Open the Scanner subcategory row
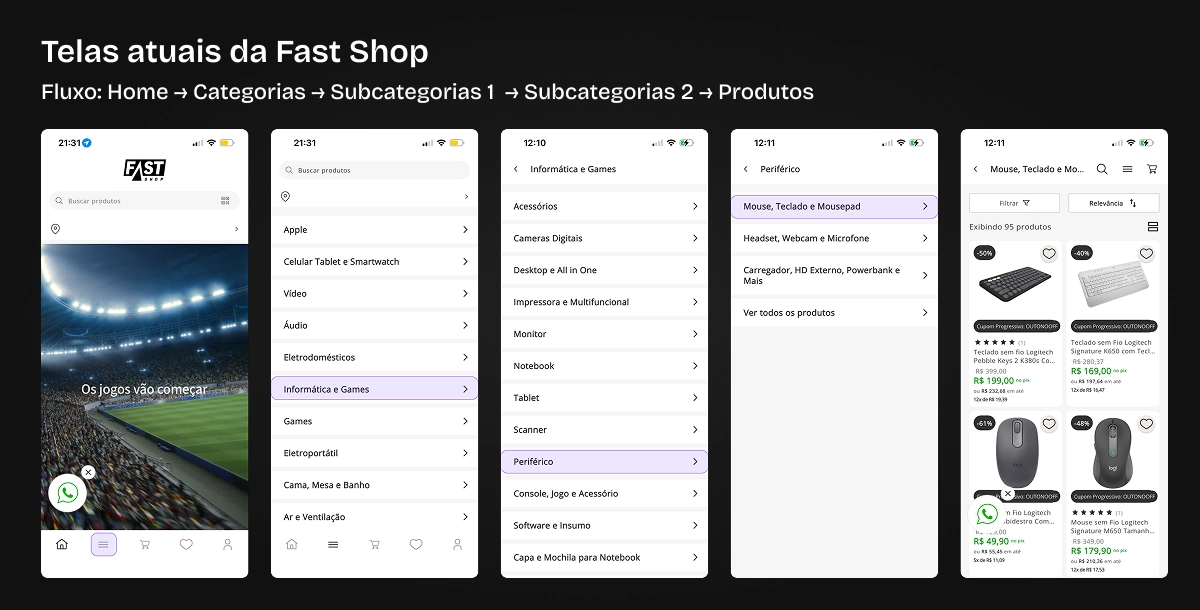This screenshot has width=1200, height=610. 604,430
